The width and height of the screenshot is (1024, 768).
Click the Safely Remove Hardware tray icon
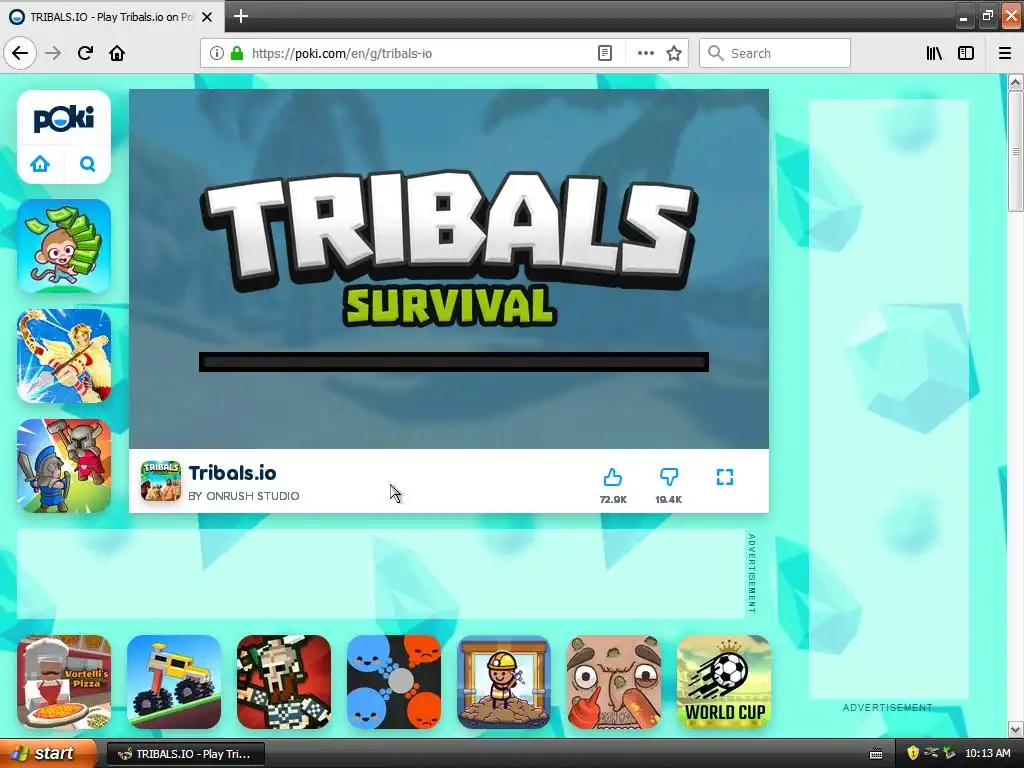[949, 754]
